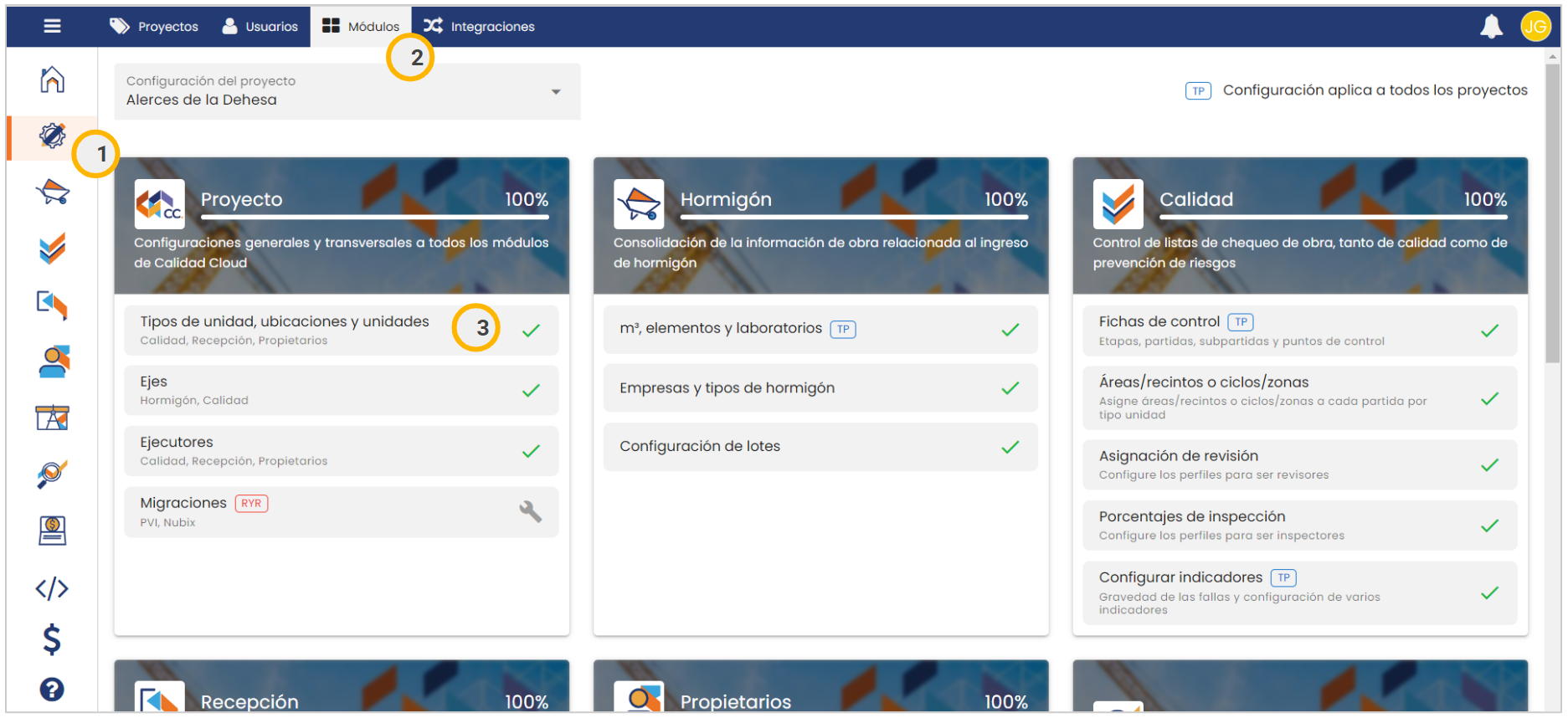1568x718 pixels.
Task: Click the checkmark beside Configuración de lotes
Action: click(1010, 447)
